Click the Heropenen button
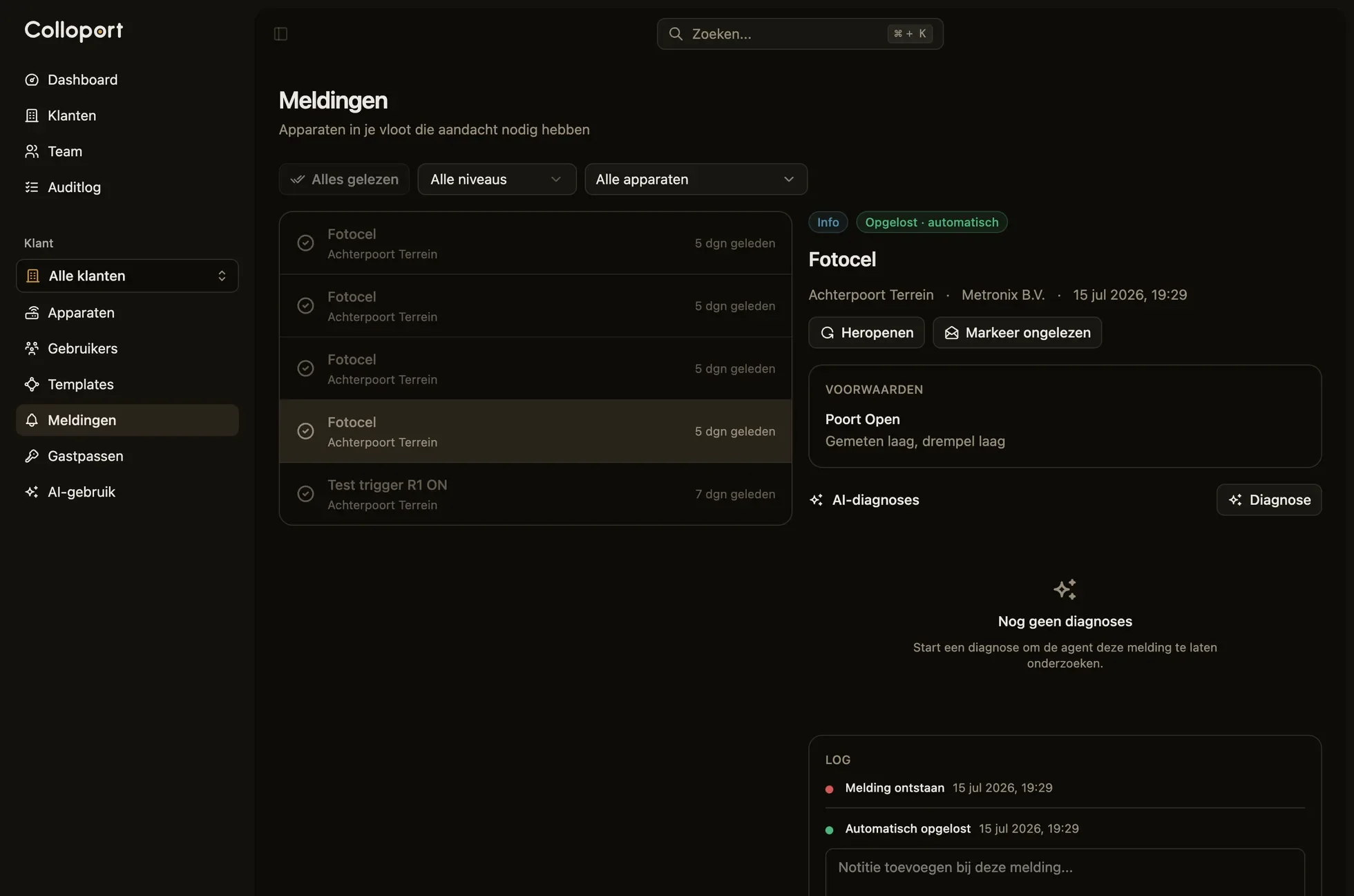The image size is (1354, 896). pyautogui.click(x=866, y=333)
